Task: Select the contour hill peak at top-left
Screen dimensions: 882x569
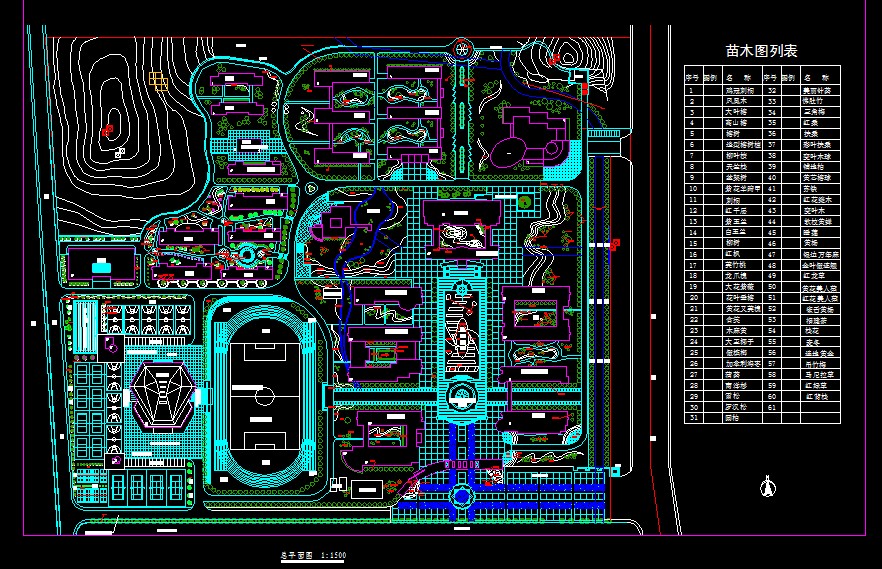Action: click(108, 127)
